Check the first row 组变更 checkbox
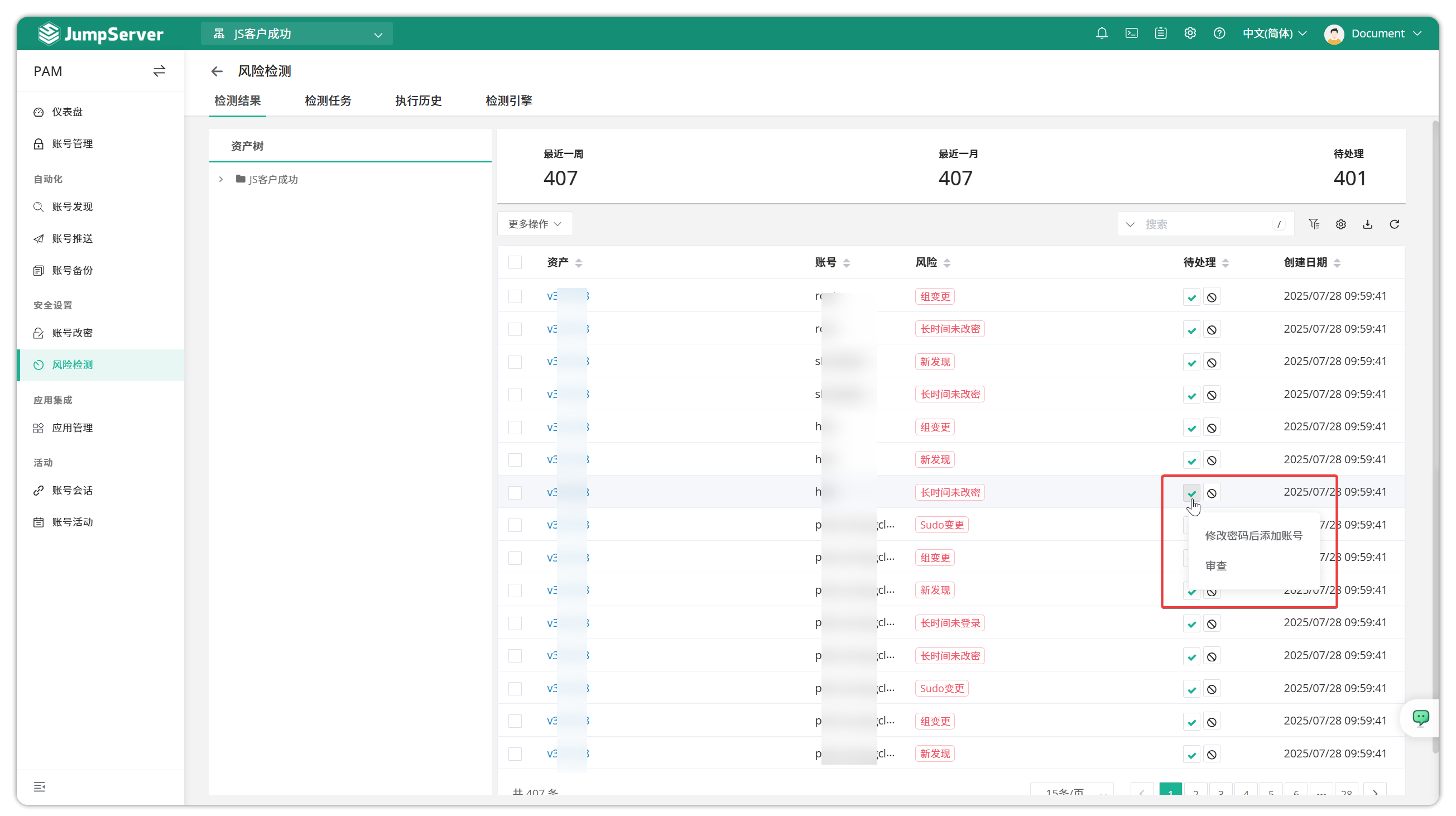This screenshot has width=1456, height=816. (x=515, y=296)
